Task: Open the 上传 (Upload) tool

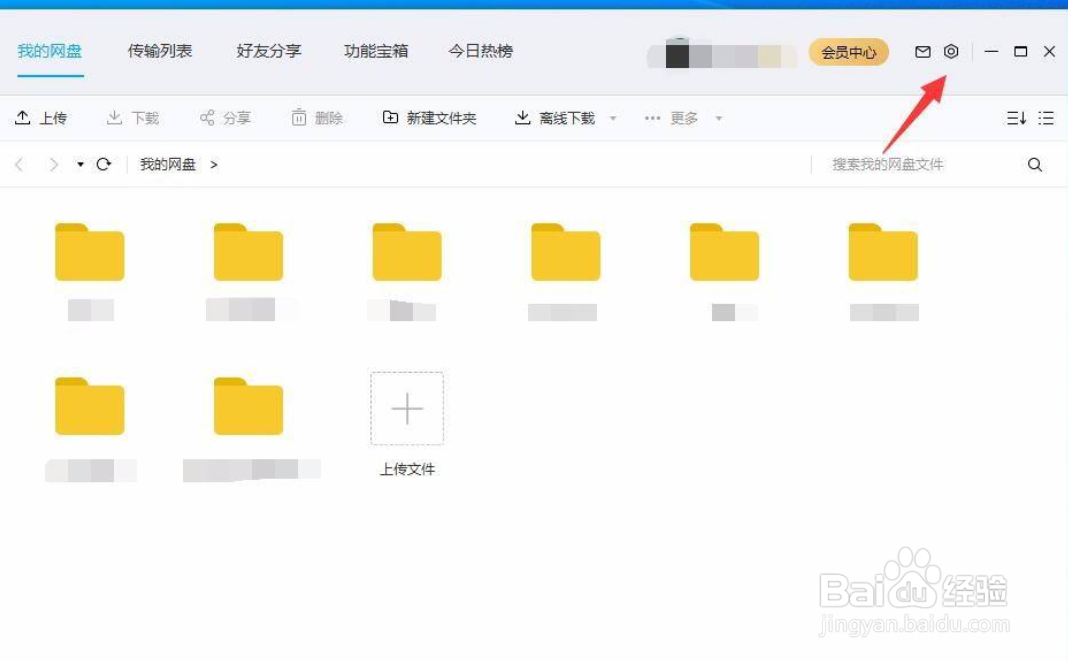Action: coord(43,117)
